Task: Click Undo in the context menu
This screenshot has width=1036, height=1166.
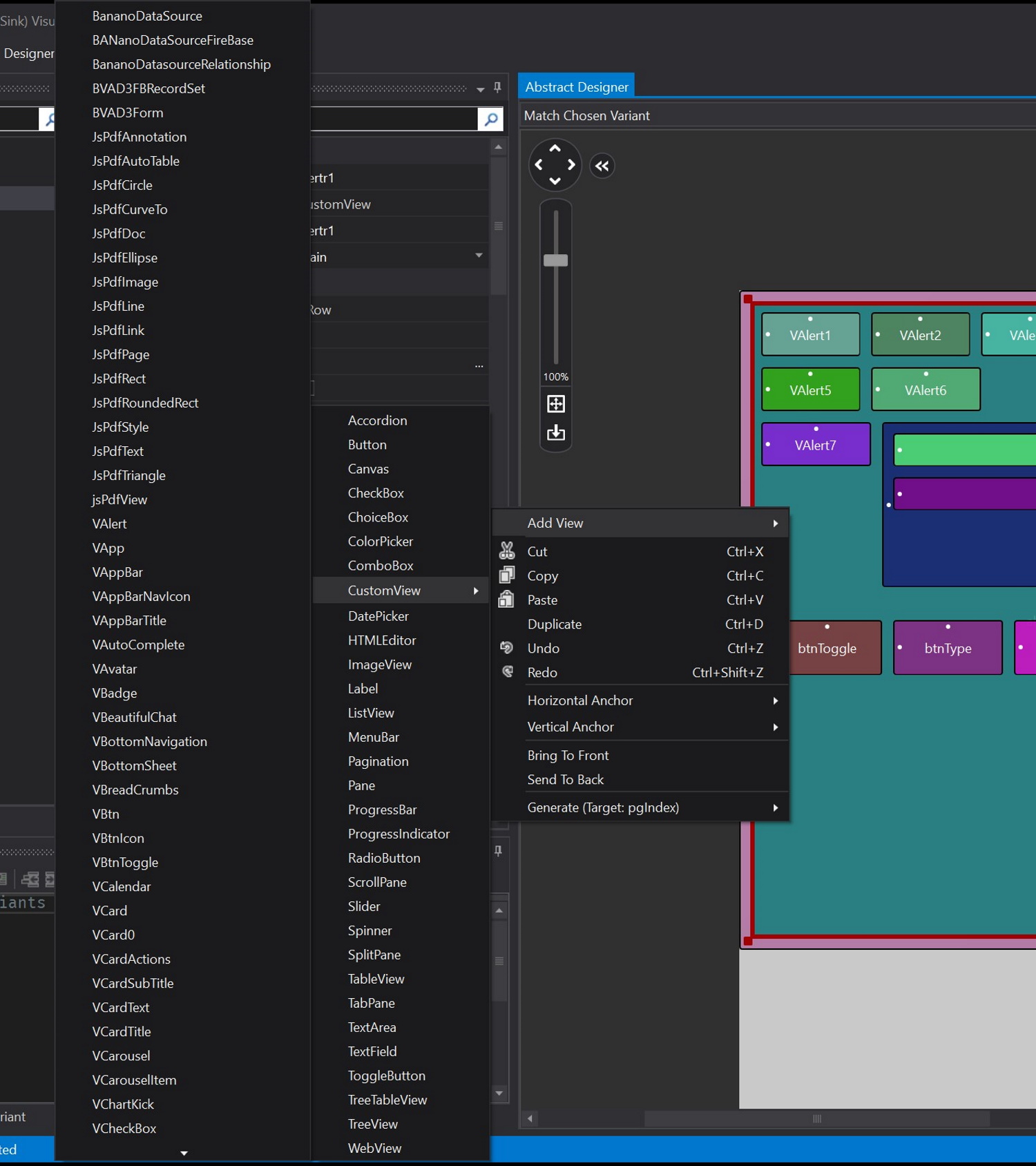Action: (543, 648)
